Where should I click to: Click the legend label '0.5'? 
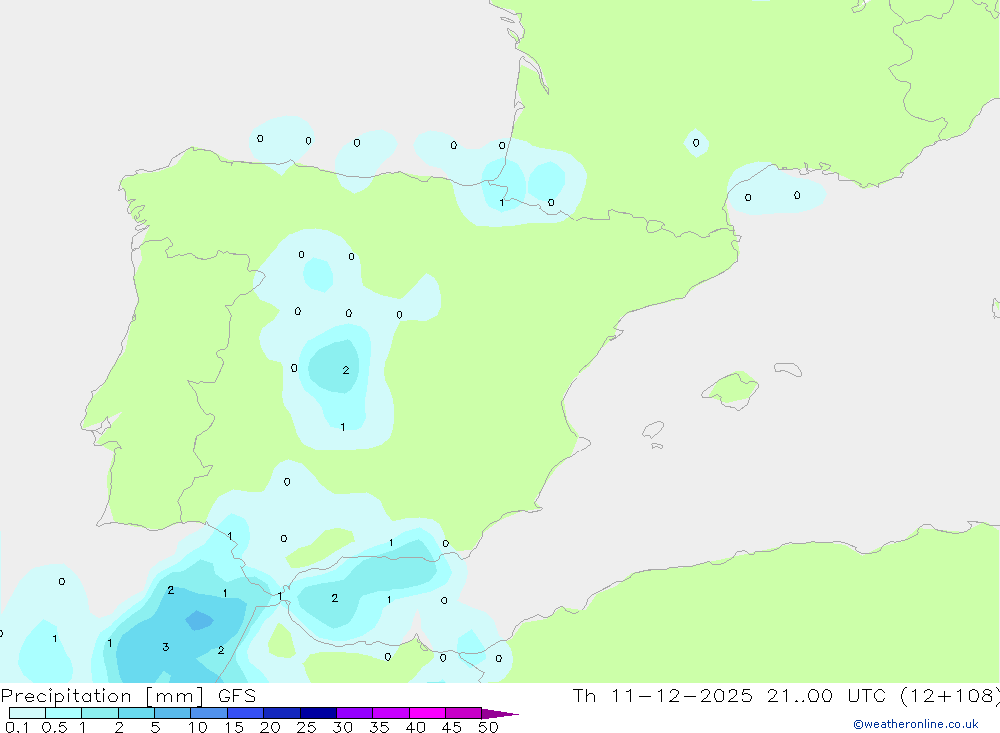click(54, 727)
